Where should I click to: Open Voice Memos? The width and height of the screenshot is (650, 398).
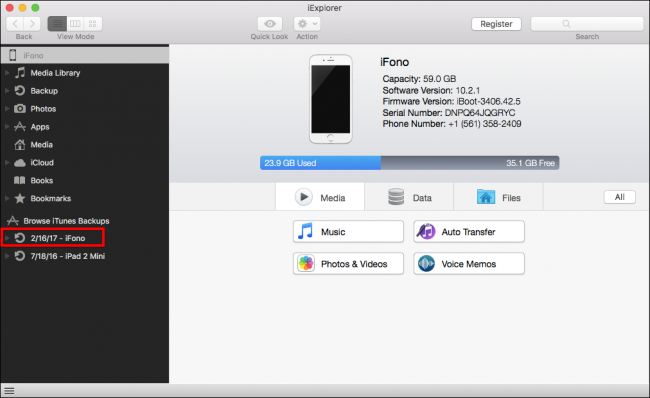click(469, 263)
